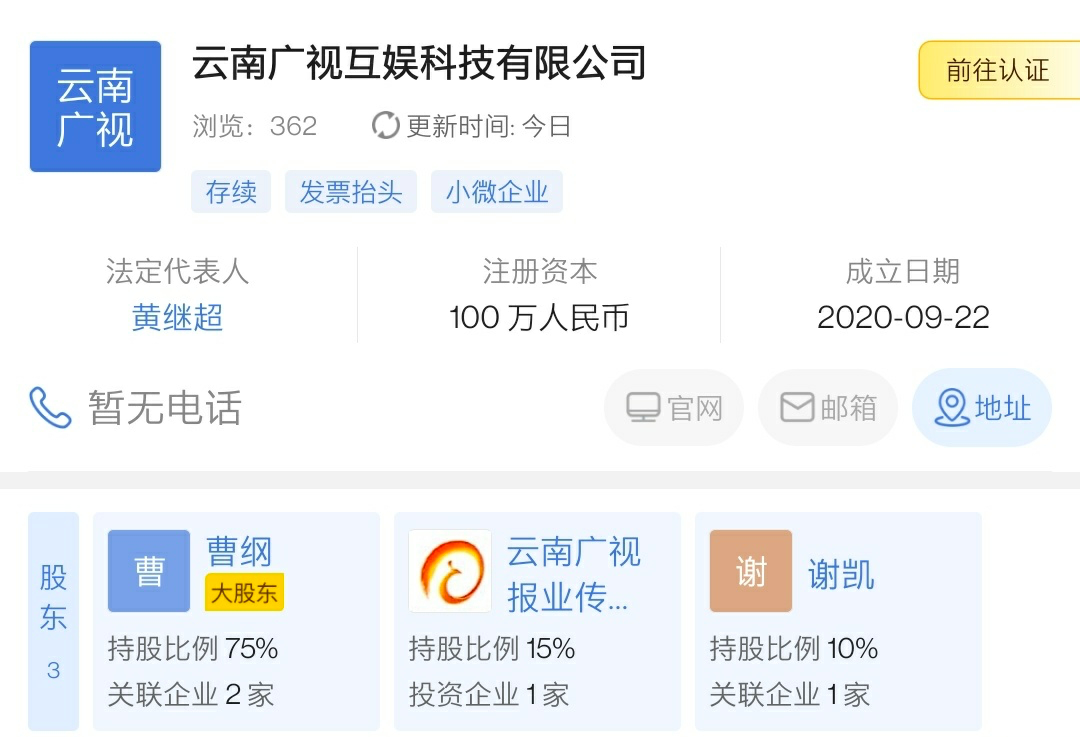Click 持股比例 15% text
Image resolution: width=1080 pixels, height=737 pixels.
[492, 648]
